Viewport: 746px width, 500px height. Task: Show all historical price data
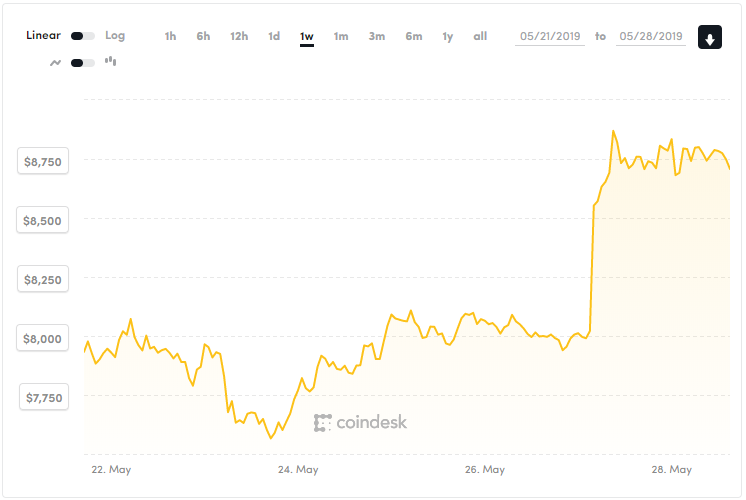click(x=480, y=36)
